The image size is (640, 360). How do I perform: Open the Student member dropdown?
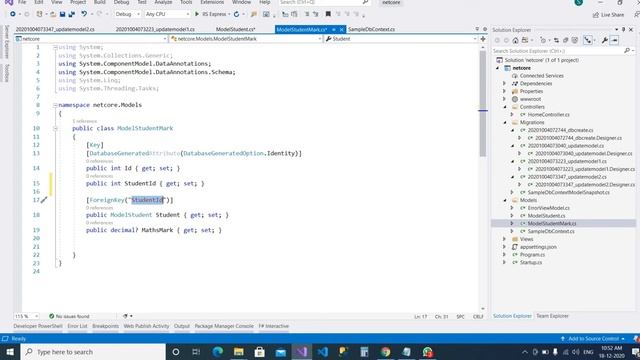click(401, 39)
